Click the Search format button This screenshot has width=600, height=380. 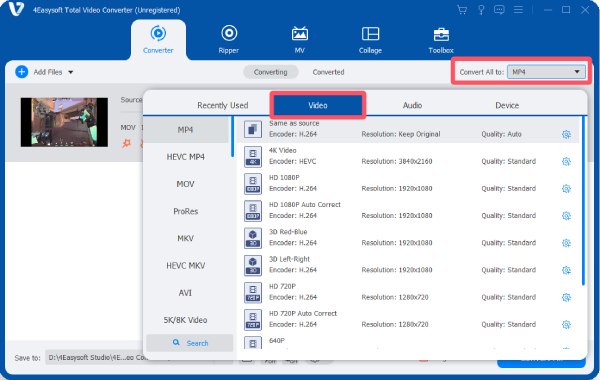190,343
